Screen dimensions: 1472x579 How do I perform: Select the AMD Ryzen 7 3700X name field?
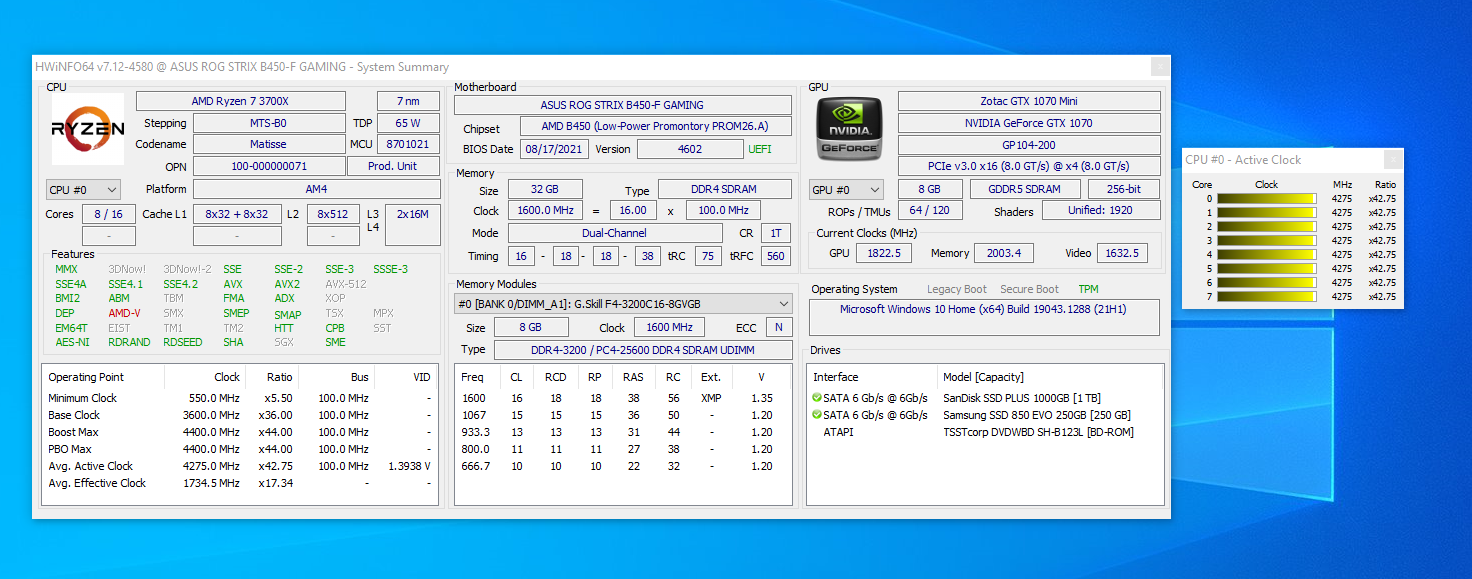(241, 101)
